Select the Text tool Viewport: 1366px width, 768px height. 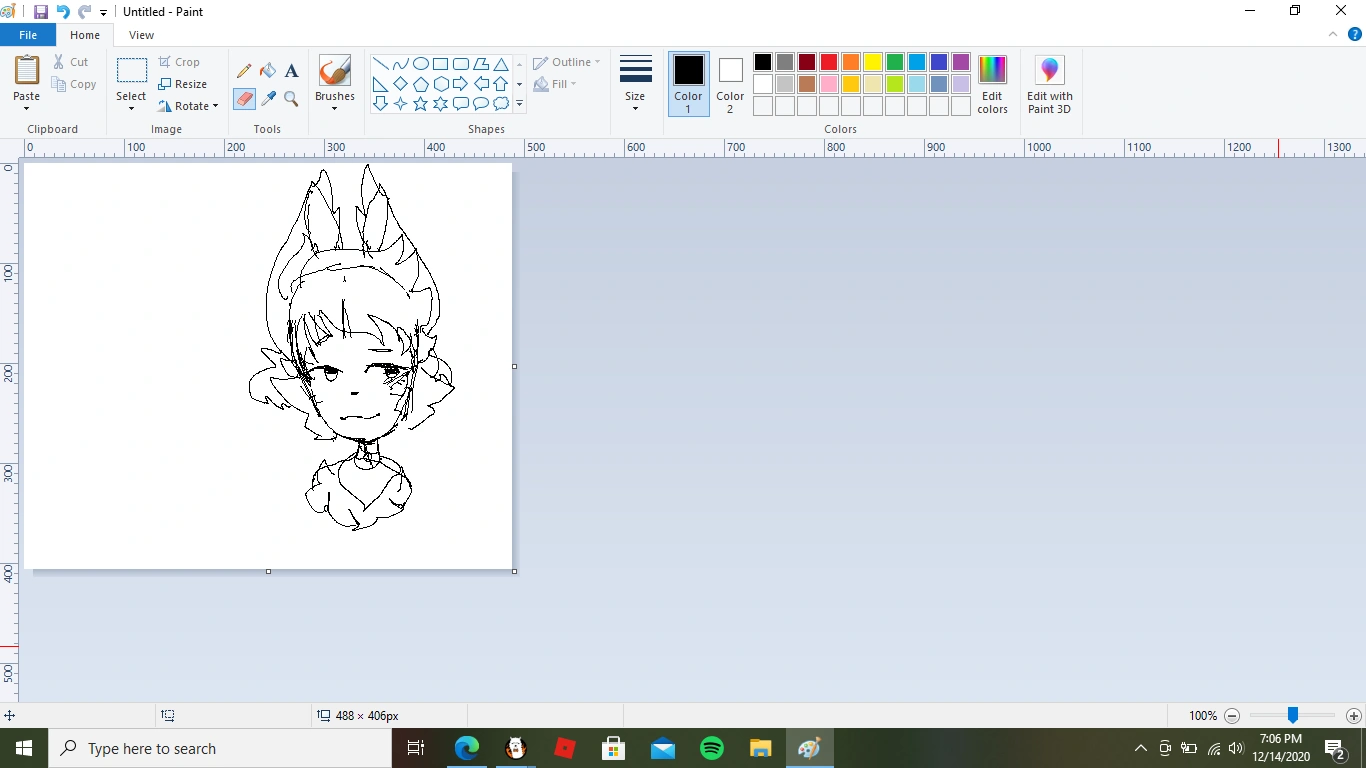click(291, 70)
